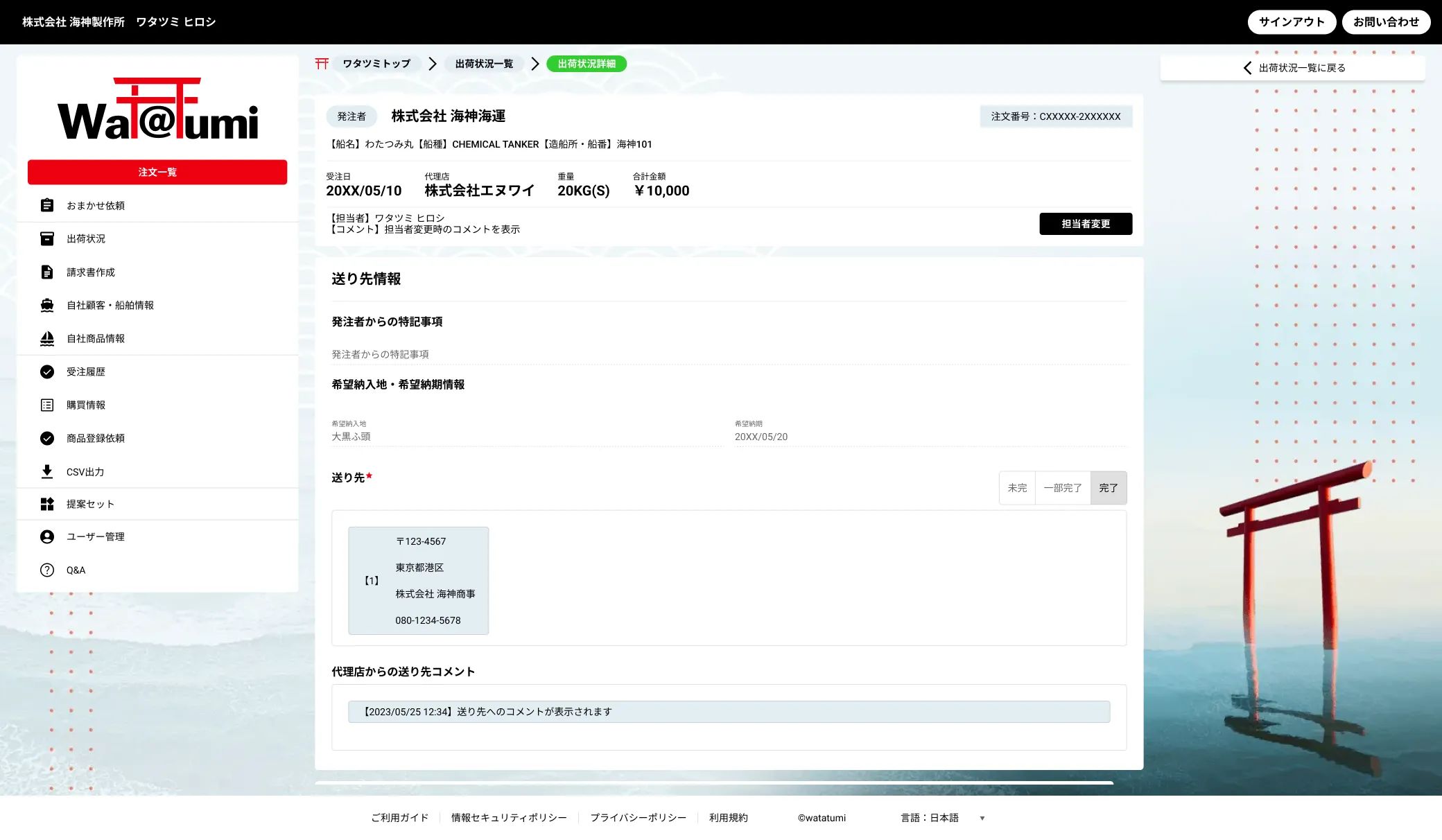Open 受注履歴 via its checkmark icon

click(46, 371)
